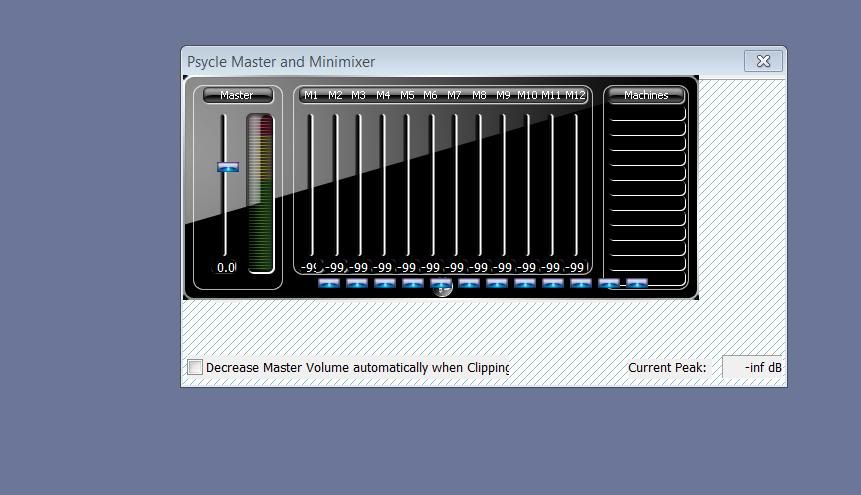Click the M4 channel label
The width and height of the screenshot is (861, 495).
[383, 95]
